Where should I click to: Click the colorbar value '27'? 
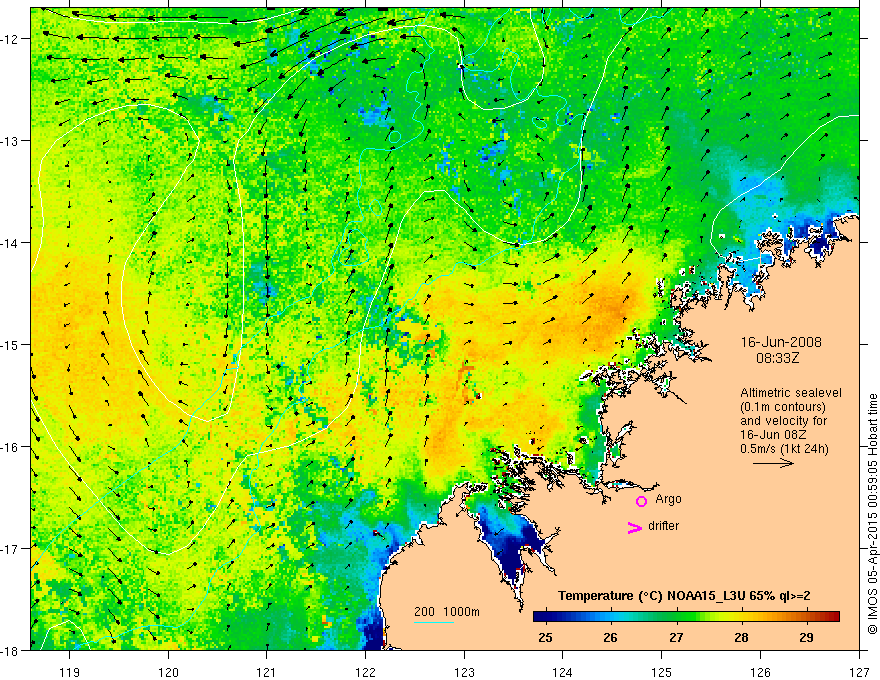[x=676, y=637]
